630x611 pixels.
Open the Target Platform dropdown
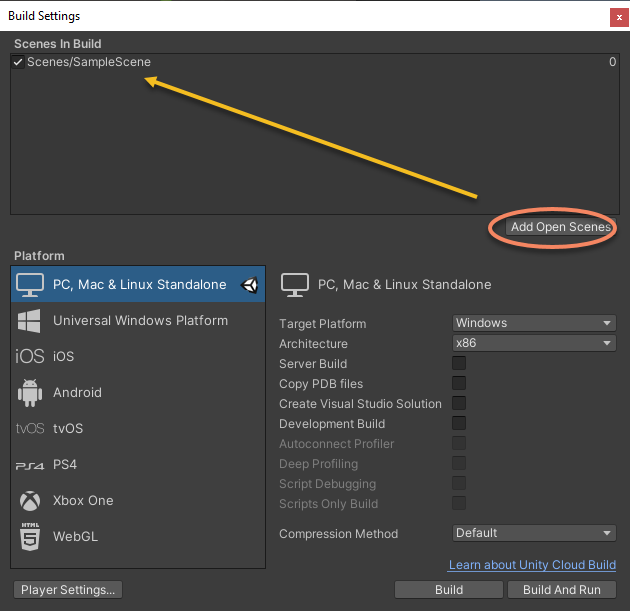[534, 323]
